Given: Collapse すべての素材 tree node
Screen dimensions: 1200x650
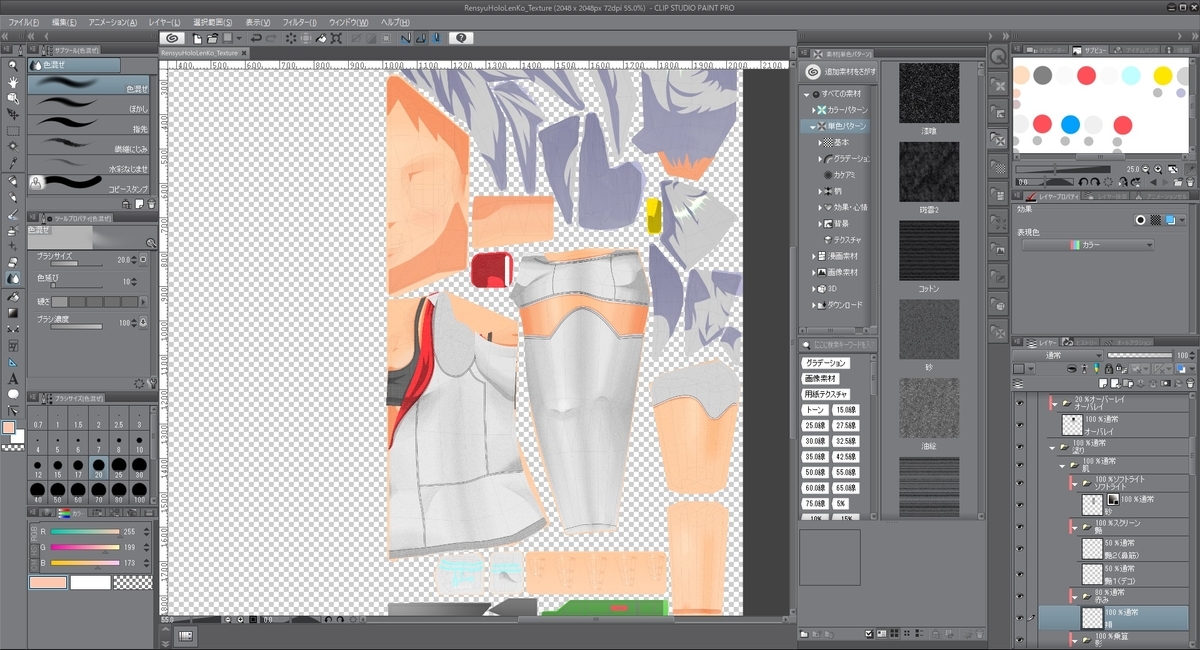Looking at the screenshot, I should tap(806, 94).
